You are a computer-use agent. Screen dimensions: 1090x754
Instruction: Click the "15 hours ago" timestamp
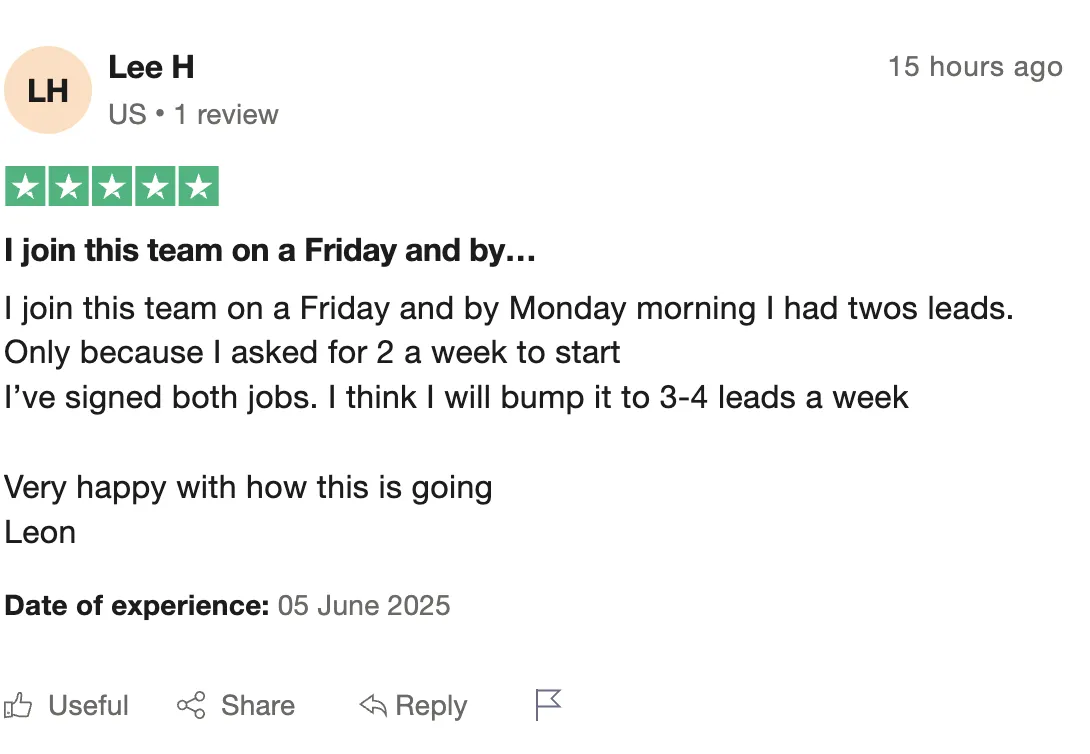click(x=975, y=67)
